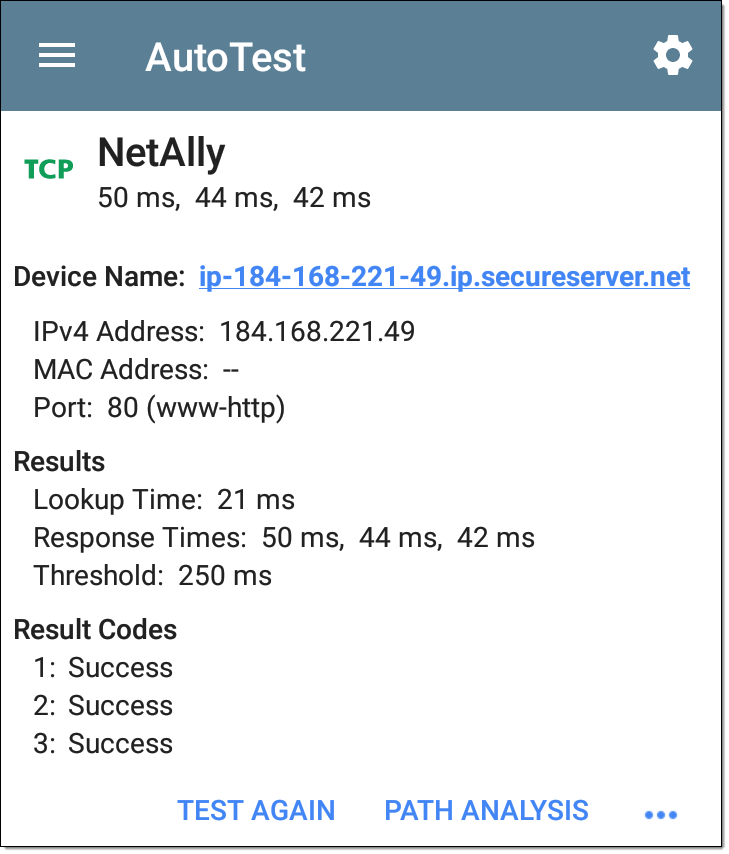Click the Threshold 250 ms row
729x854 pixels.
tap(153, 576)
